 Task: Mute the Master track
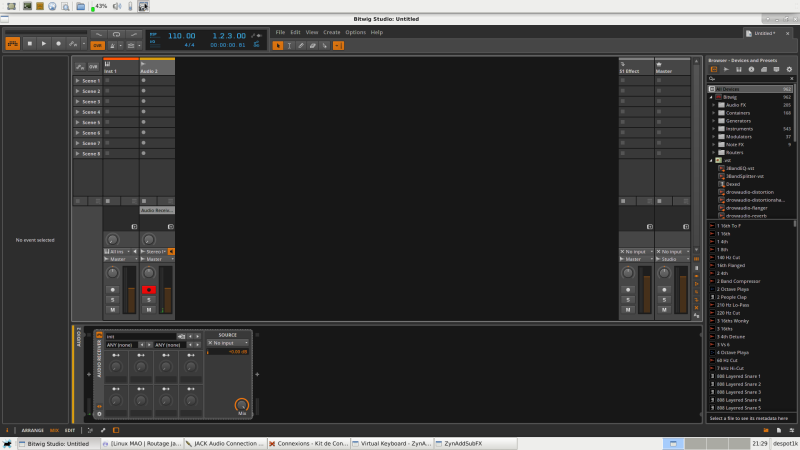coord(664,310)
